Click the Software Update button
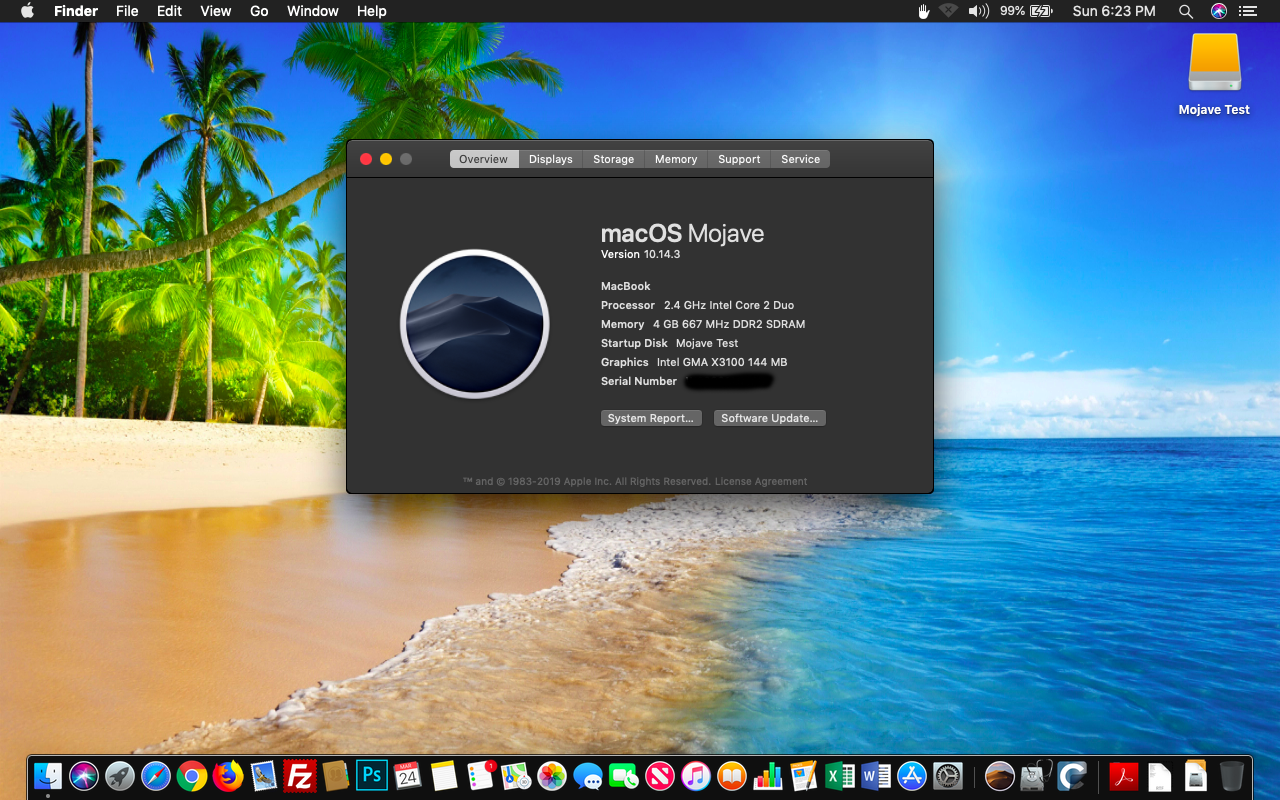1280x800 pixels. 770,418
